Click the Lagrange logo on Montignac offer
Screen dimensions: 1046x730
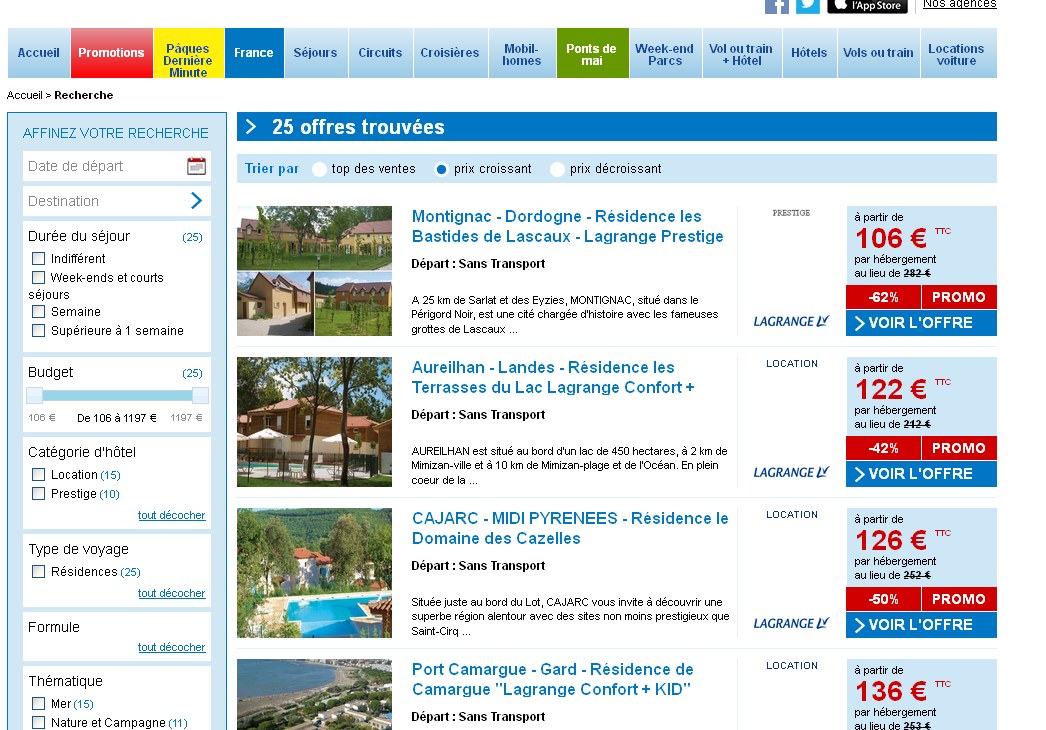pos(791,321)
